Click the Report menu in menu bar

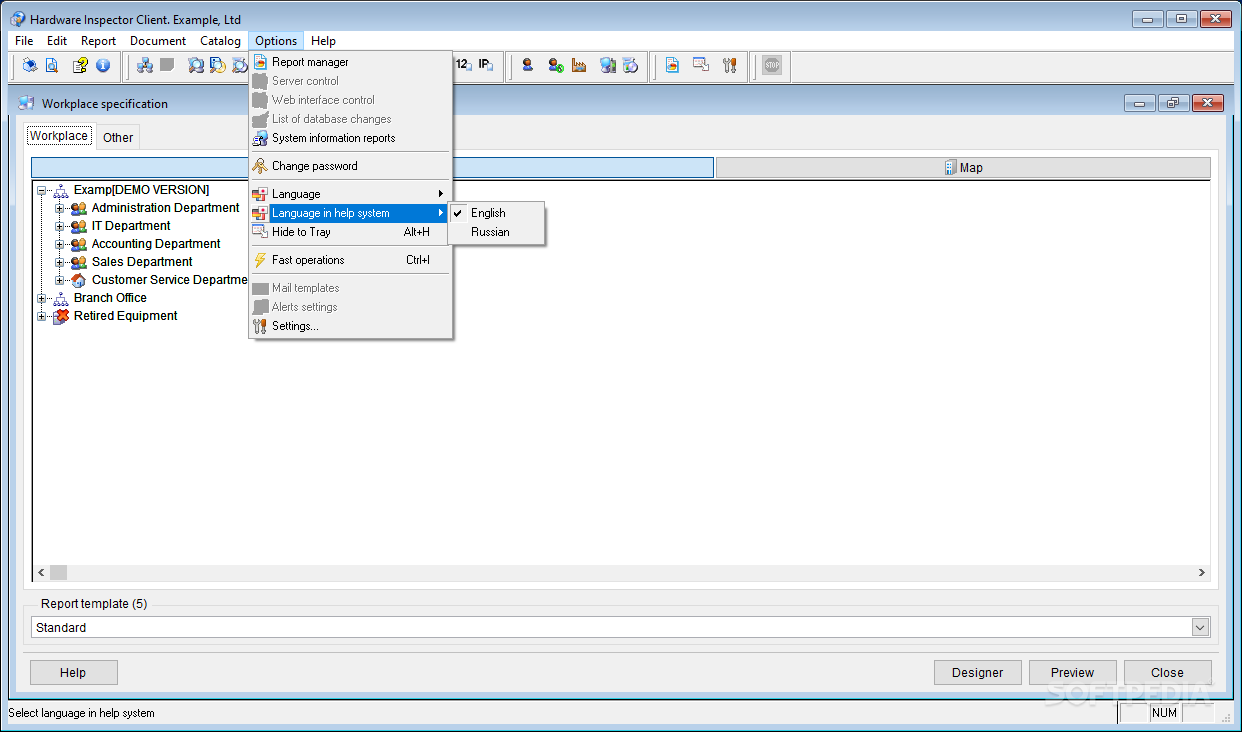click(x=99, y=41)
